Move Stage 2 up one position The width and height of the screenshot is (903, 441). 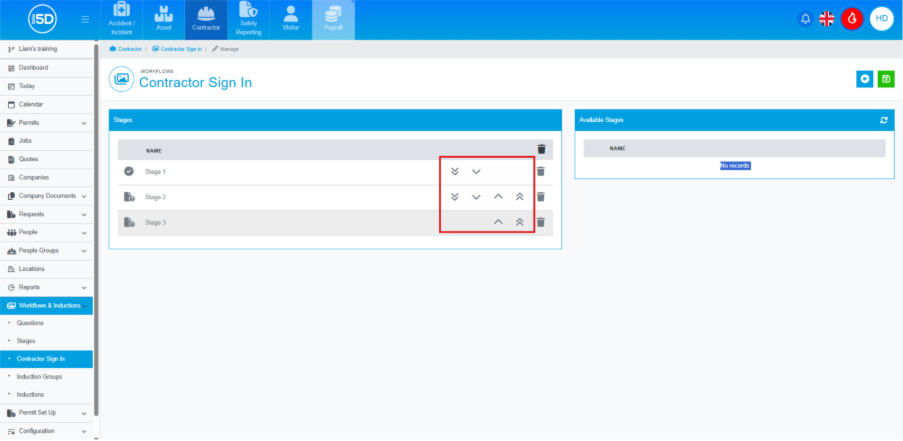tap(498, 197)
